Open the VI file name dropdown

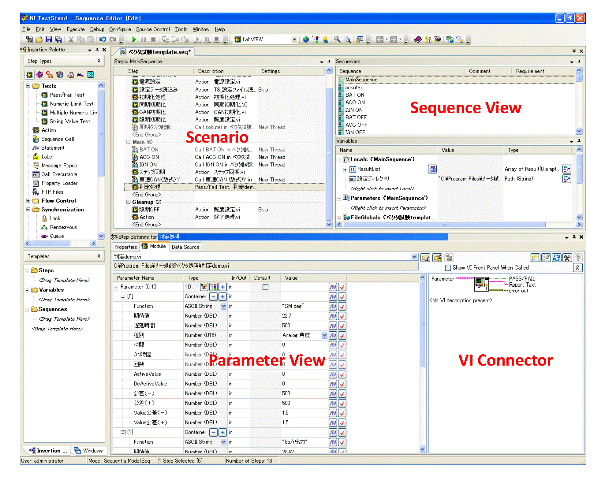(414, 257)
